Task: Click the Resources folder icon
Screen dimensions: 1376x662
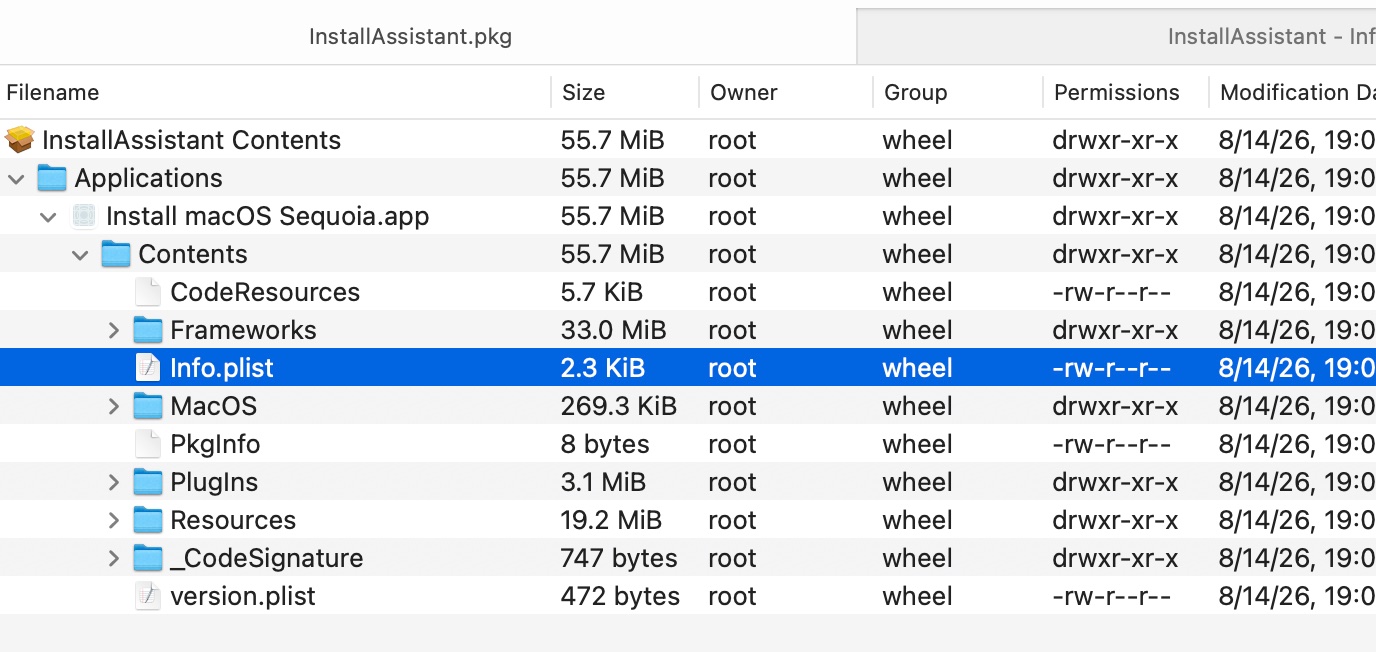Action: [x=148, y=520]
